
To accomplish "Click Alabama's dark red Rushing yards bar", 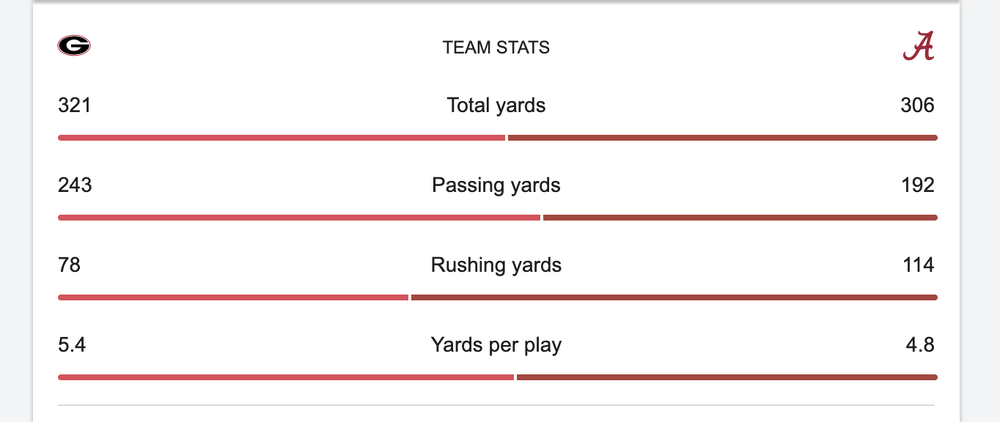I will click(674, 297).
